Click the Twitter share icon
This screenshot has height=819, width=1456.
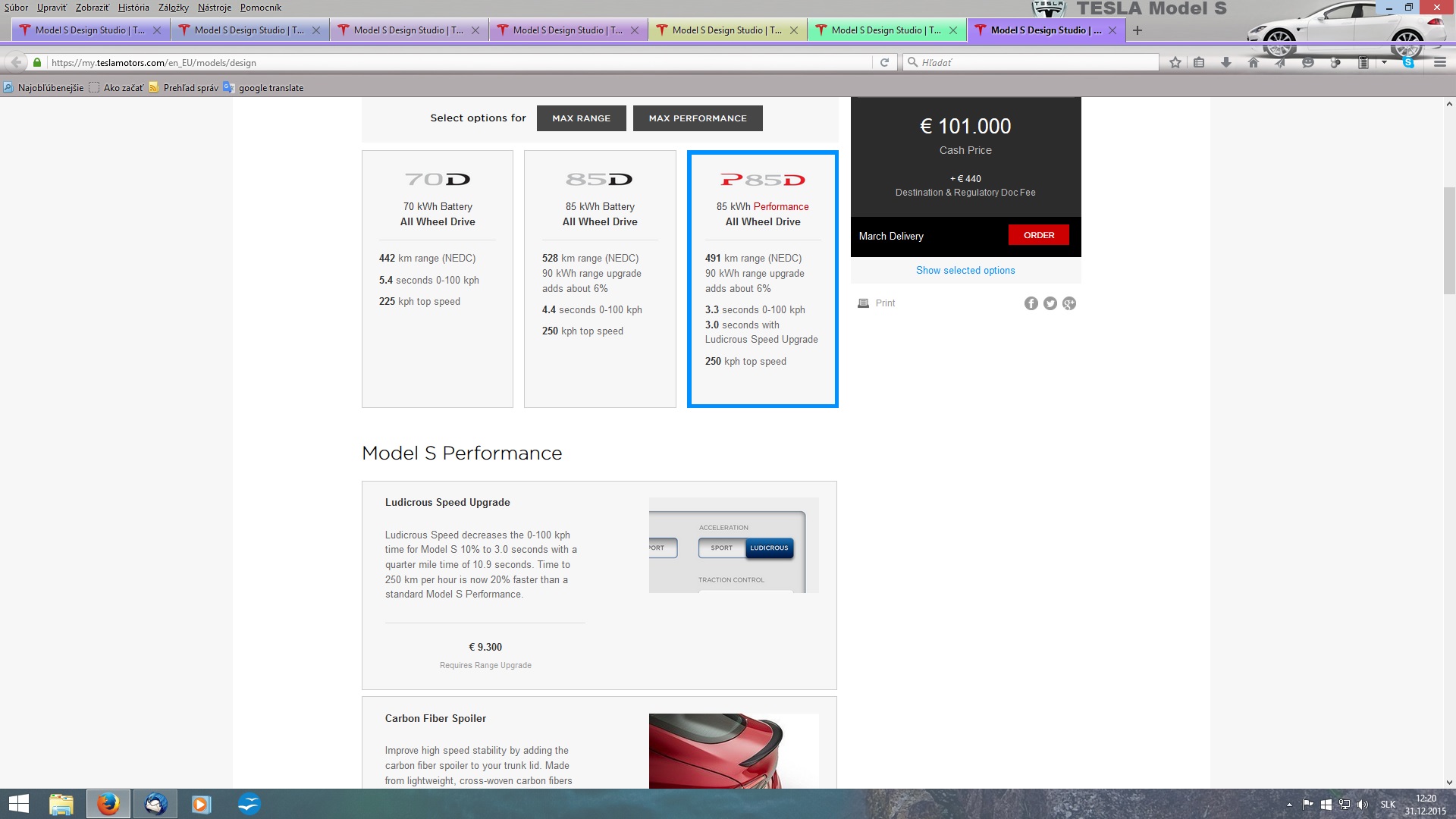point(1050,303)
